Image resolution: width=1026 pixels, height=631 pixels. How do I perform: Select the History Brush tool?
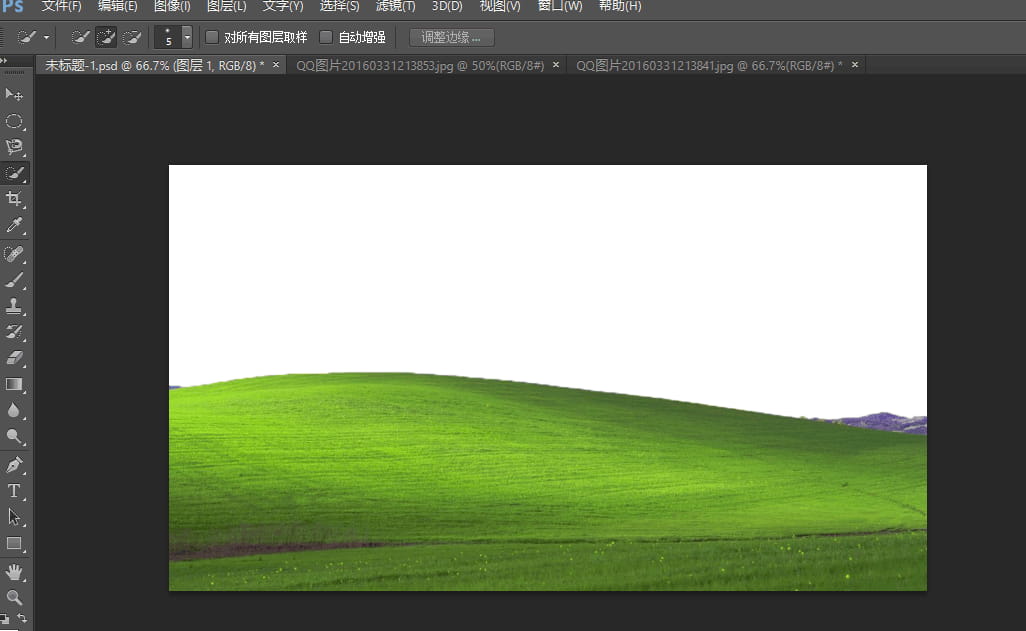pos(14,333)
